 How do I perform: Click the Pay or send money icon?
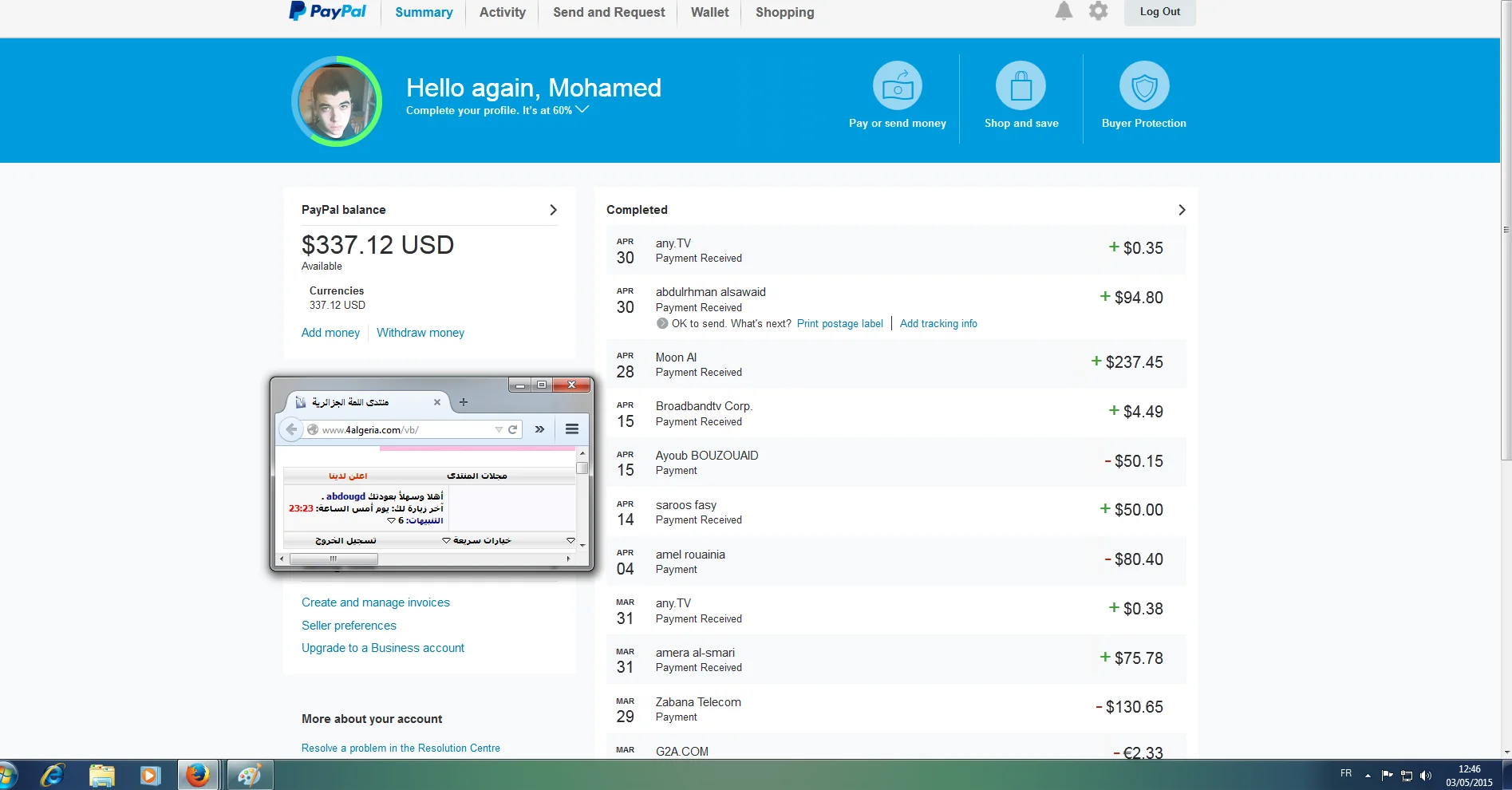click(x=897, y=85)
